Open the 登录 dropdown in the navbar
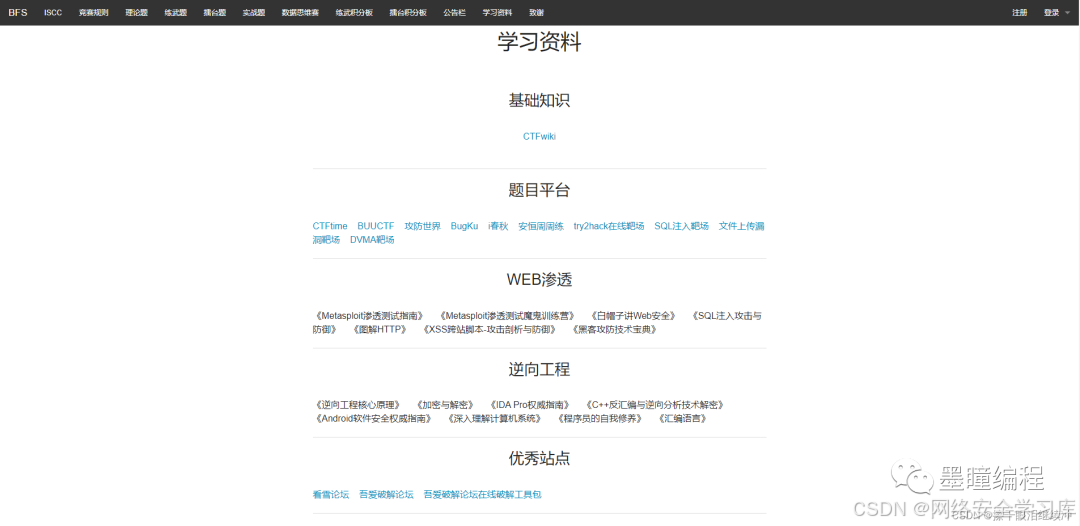The height and width of the screenshot is (526, 1080). 1056,12
